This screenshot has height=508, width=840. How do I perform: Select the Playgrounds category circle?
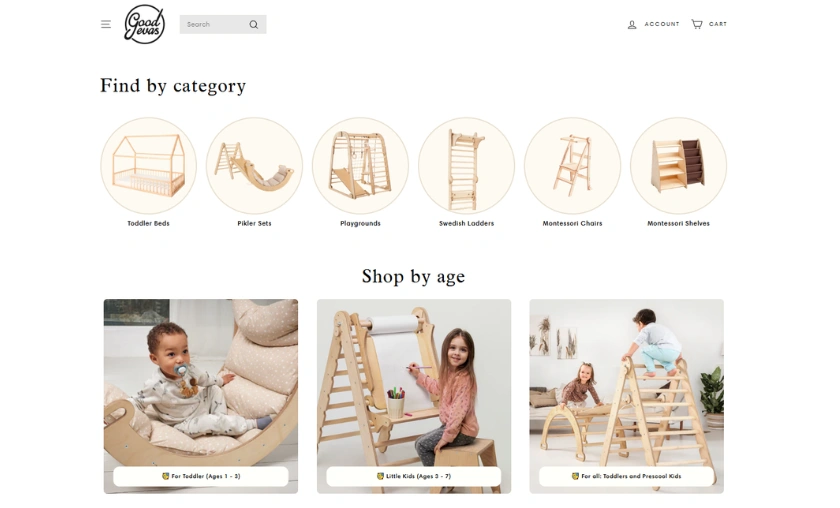click(x=361, y=166)
